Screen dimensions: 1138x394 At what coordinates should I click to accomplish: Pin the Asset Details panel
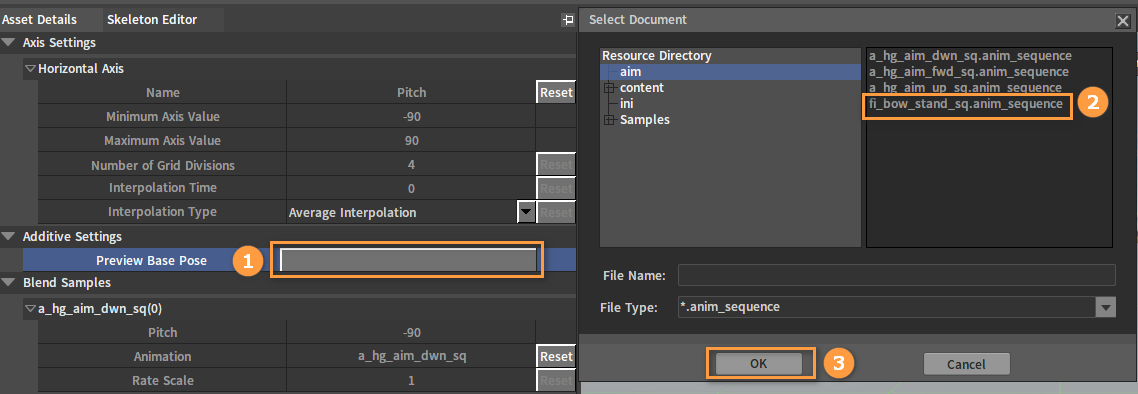pos(568,20)
